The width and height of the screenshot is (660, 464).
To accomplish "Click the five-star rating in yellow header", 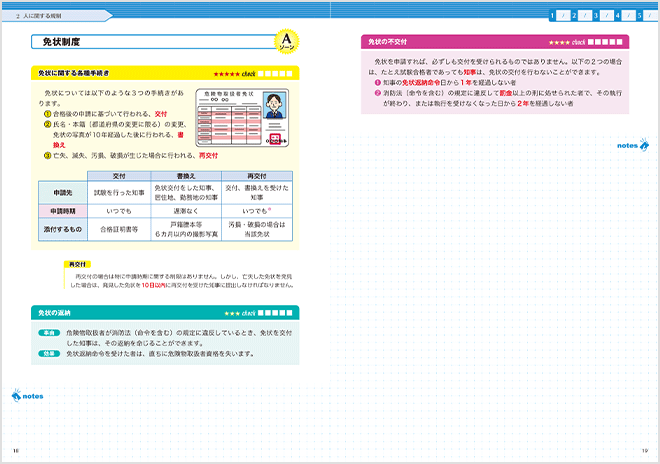I will 226,74.
